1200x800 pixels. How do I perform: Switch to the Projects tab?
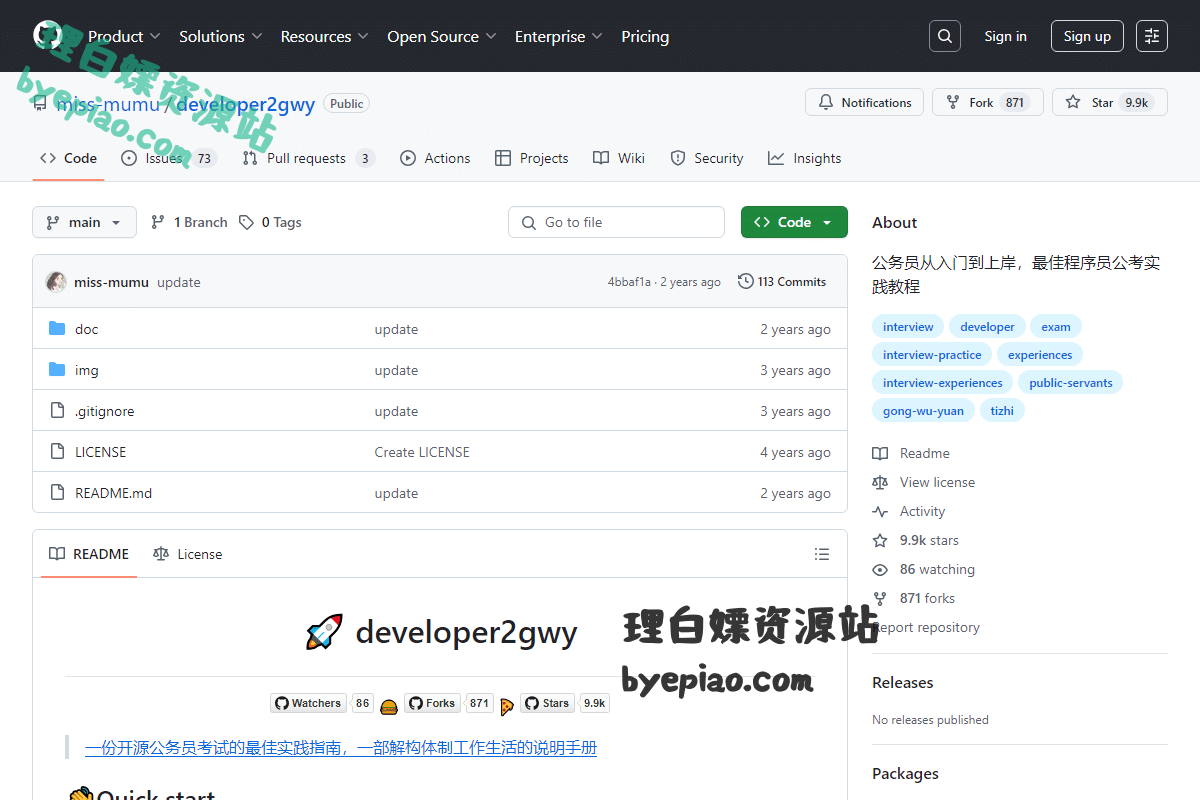(531, 158)
